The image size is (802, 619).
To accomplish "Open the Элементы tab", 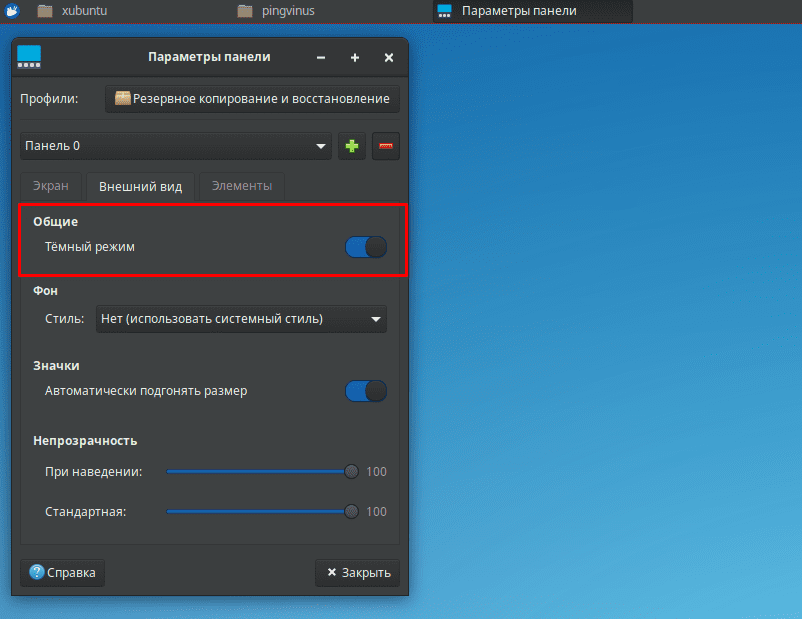I will (x=242, y=186).
